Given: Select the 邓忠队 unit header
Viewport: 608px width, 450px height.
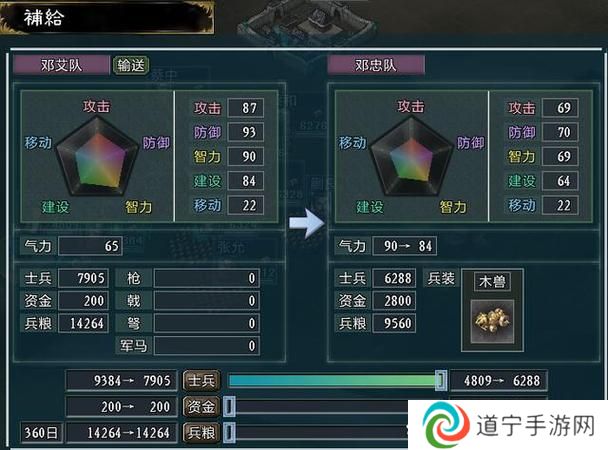Looking at the screenshot, I should [x=376, y=65].
